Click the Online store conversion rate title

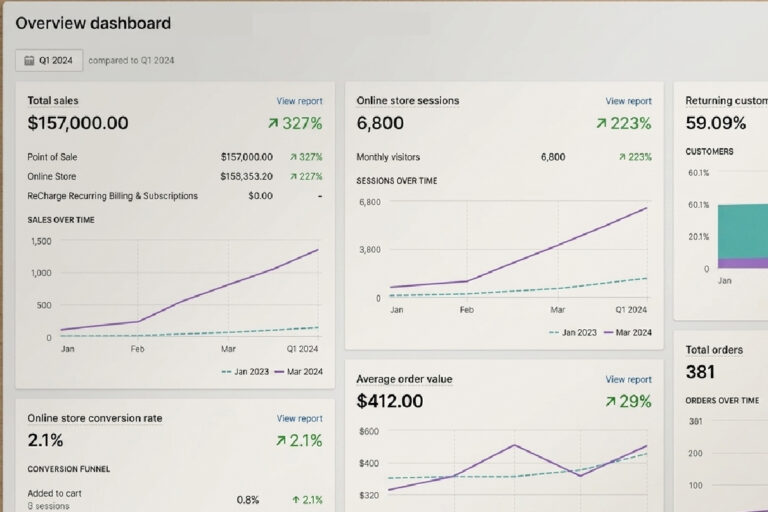click(x=95, y=418)
